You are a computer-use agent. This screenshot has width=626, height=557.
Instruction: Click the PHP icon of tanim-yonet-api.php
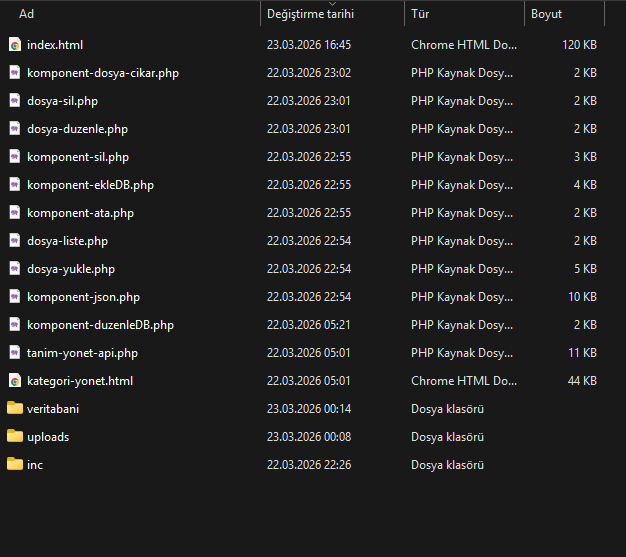[15, 353]
